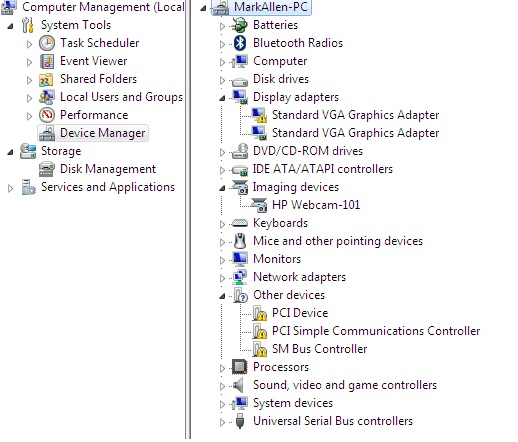518x442 pixels.
Task: Collapse the System Tools node
Action: [x=10, y=26]
